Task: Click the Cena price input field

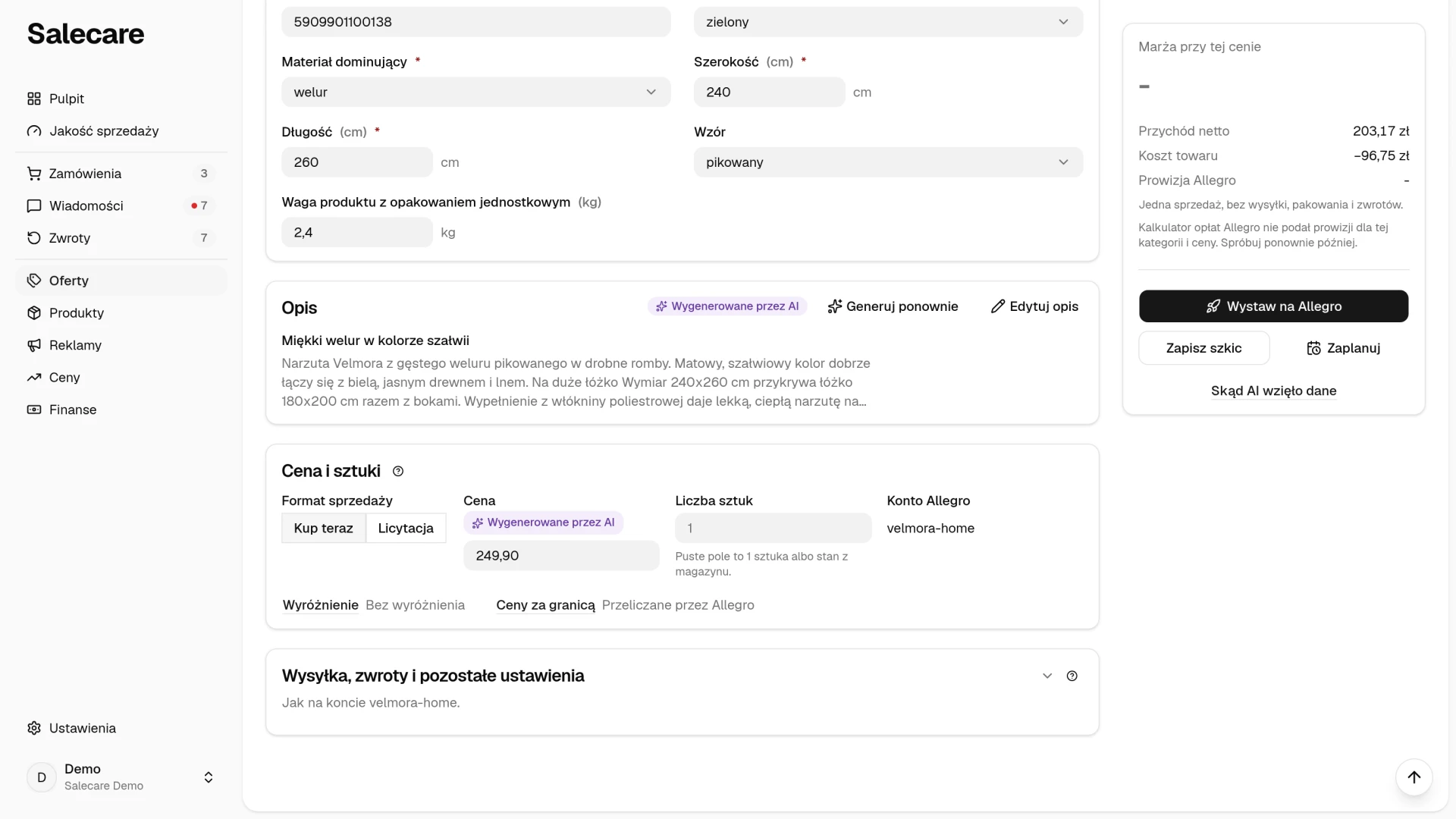Action: tap(561, 556)
